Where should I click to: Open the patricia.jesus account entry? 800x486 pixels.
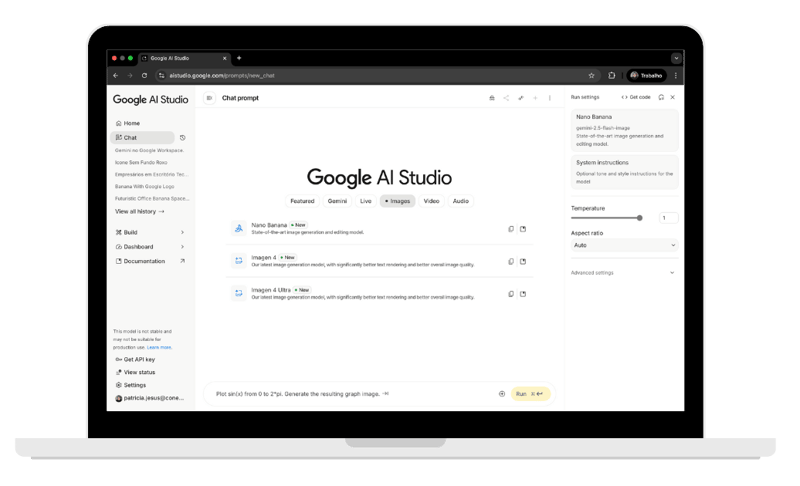(149, 398)
